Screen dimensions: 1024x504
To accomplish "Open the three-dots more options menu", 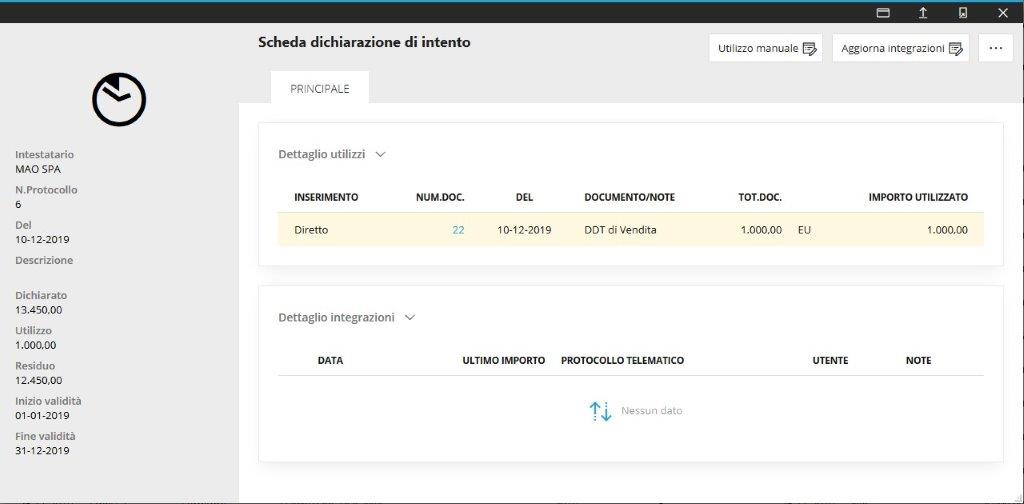I will [995, 48].
